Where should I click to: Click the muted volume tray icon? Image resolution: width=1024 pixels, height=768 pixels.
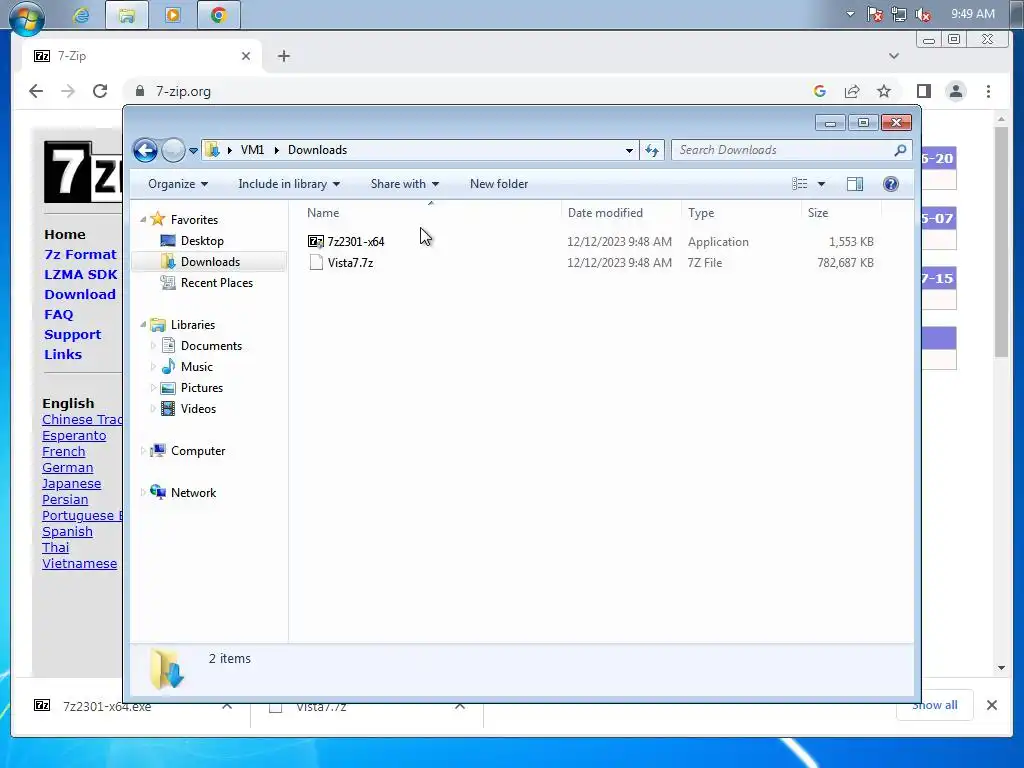(x=923, y=14)
